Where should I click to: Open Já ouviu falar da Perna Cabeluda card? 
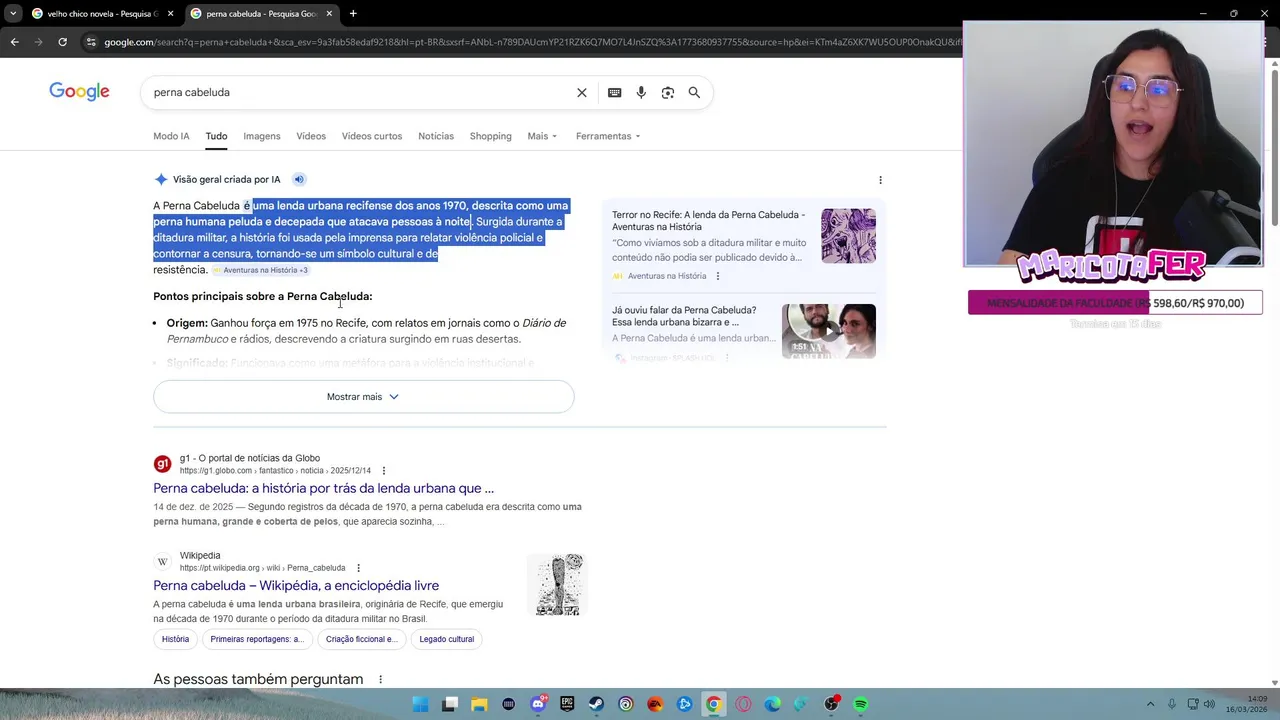[744, 331]
